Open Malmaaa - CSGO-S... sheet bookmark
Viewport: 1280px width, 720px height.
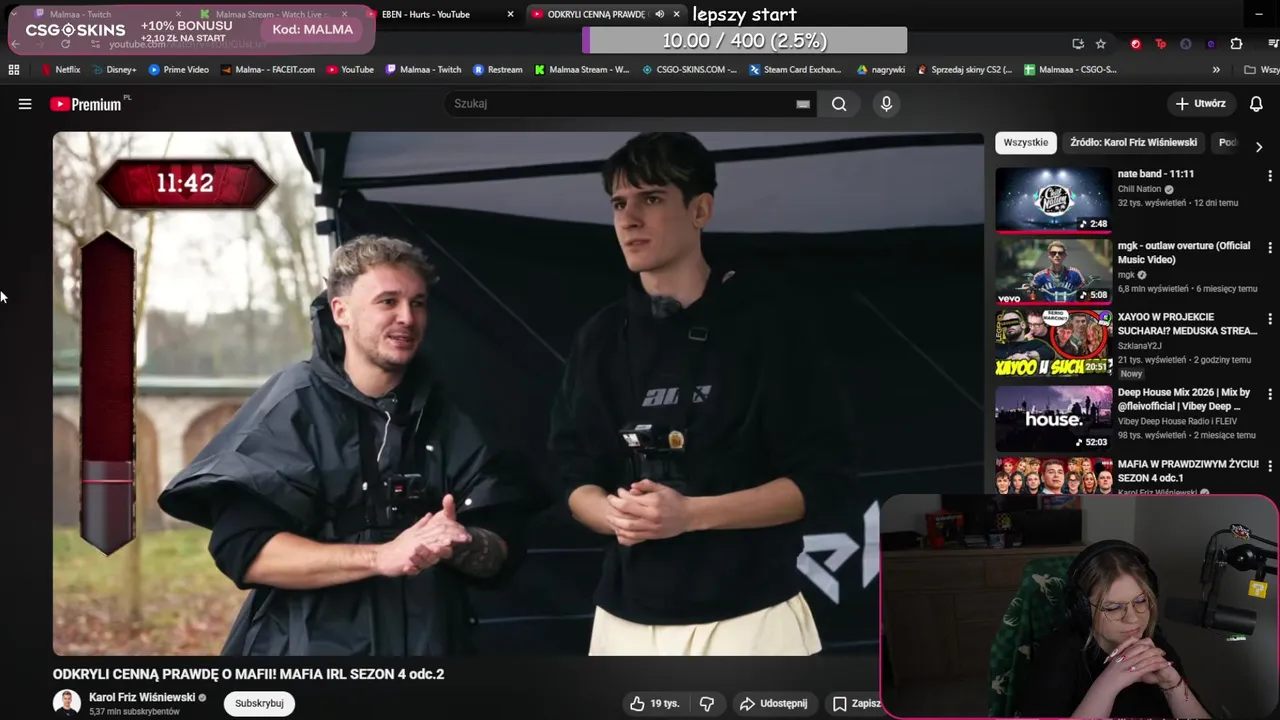point(1071,70)
